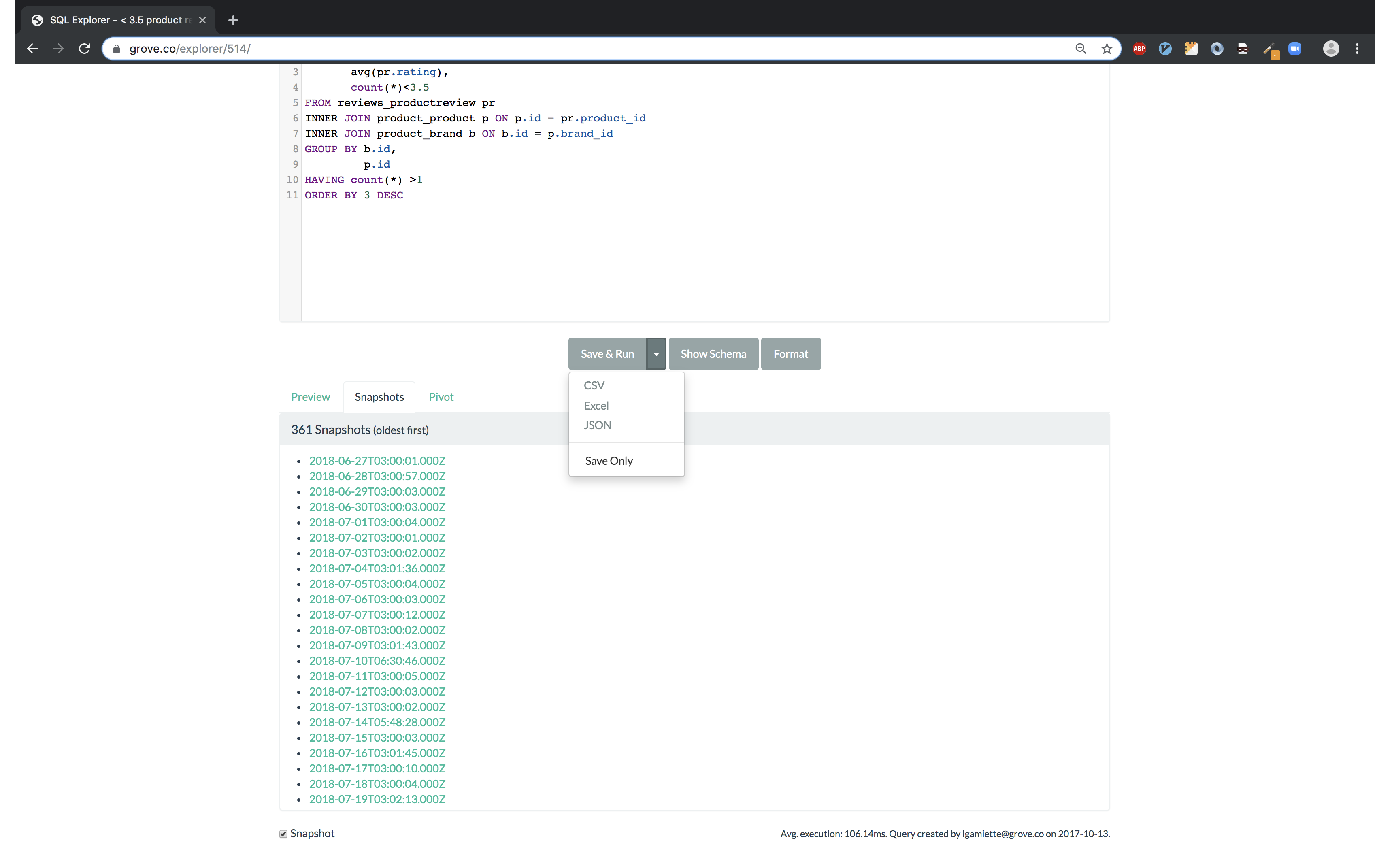
Task: Click Save Only option
Action: coord(609,460)
